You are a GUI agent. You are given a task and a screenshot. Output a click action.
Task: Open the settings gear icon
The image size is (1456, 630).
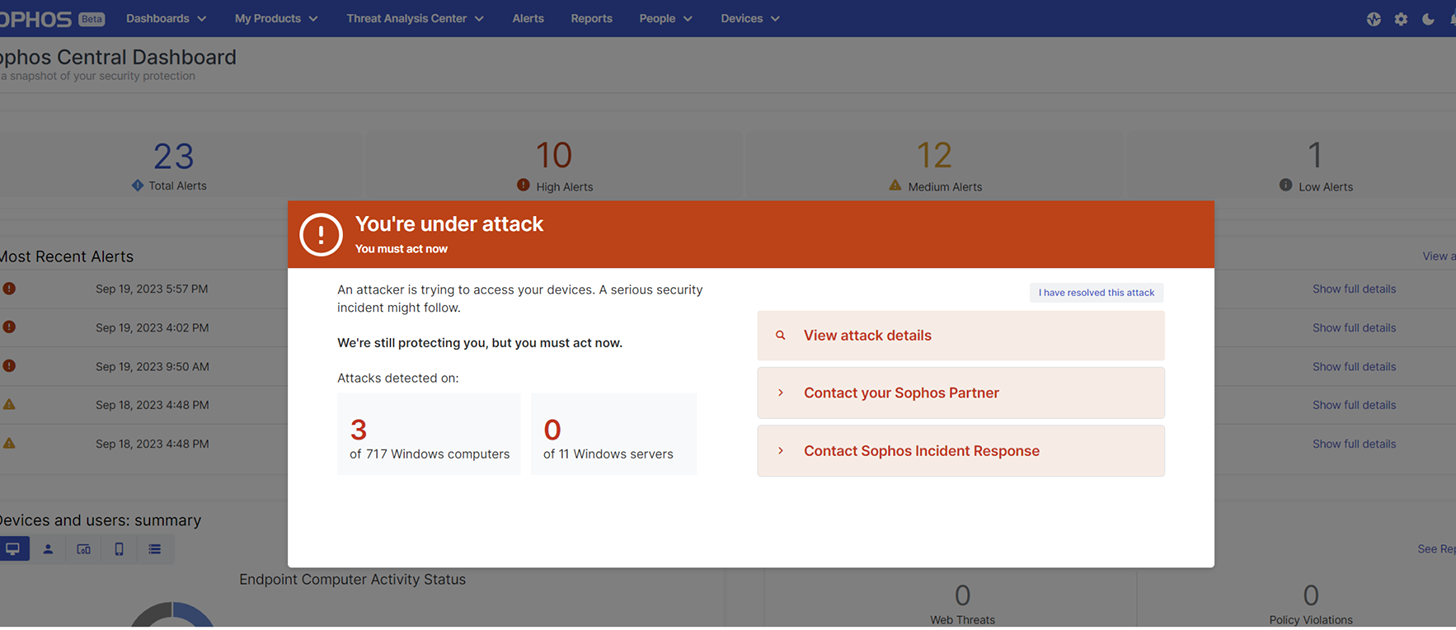pos(1401,19)
